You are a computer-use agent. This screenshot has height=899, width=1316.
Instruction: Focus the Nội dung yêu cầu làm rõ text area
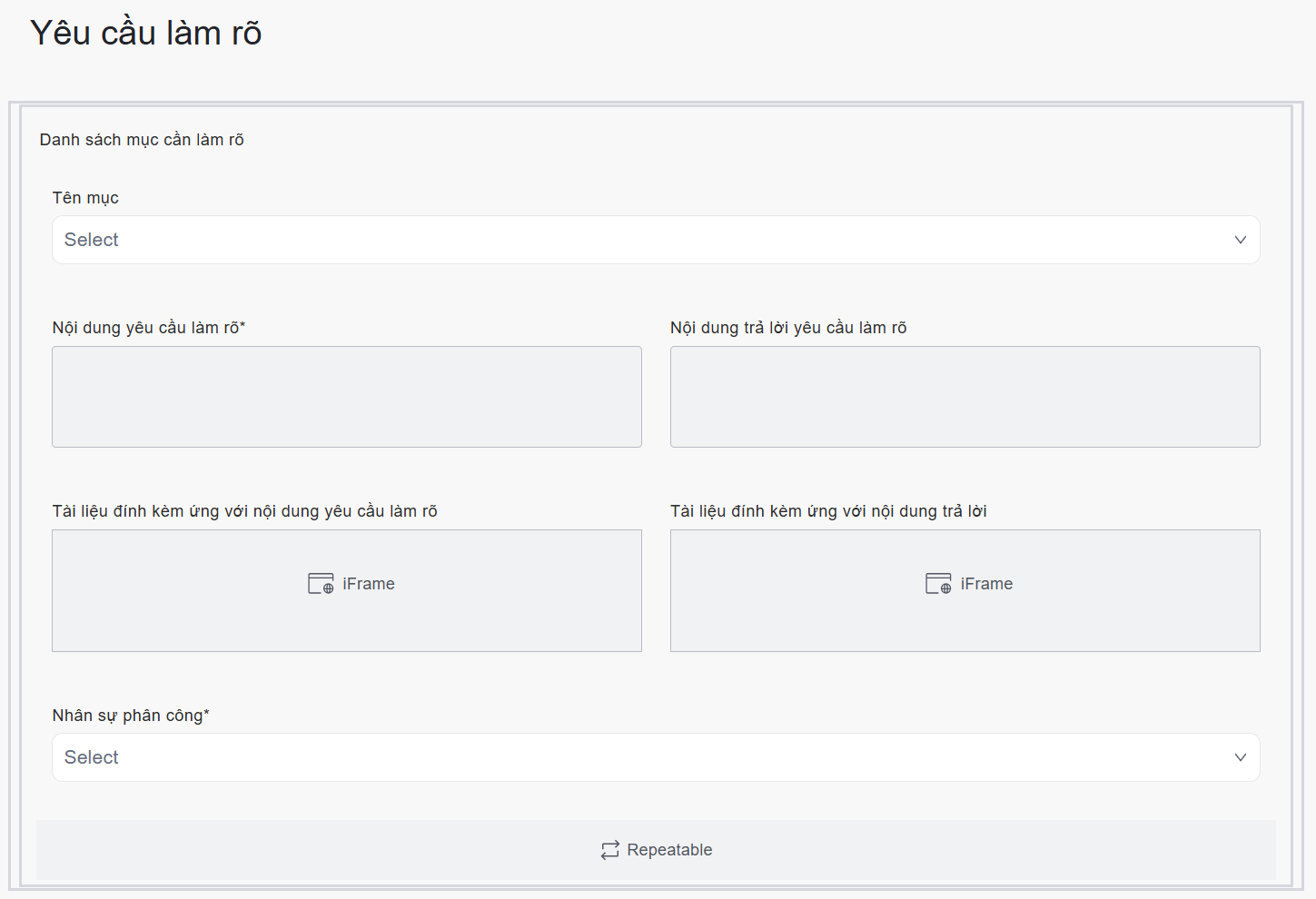tap(347, 397)
